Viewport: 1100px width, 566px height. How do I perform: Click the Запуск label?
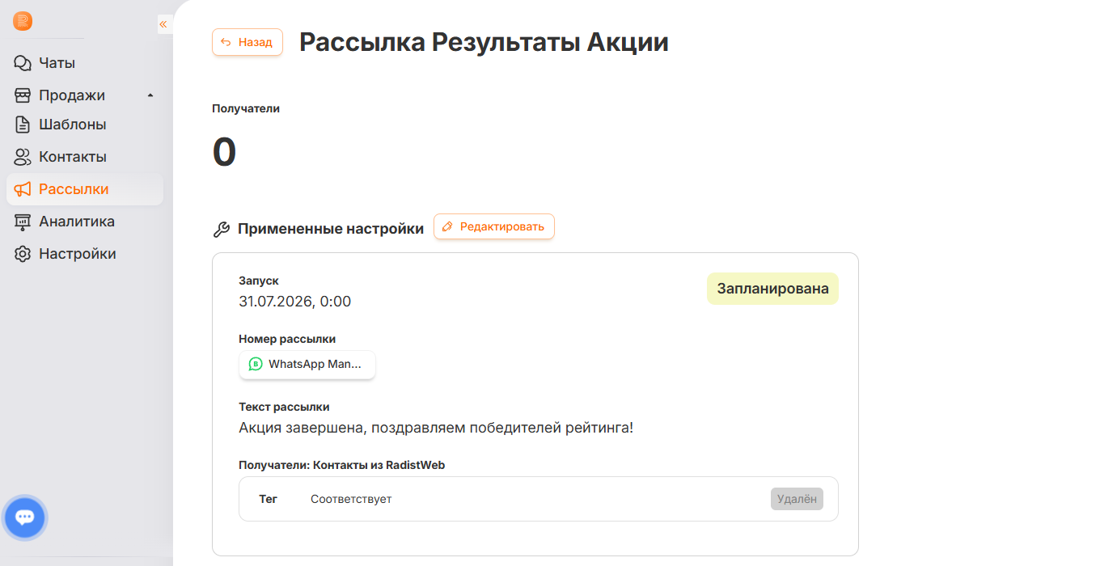click(x=258, y=281)
